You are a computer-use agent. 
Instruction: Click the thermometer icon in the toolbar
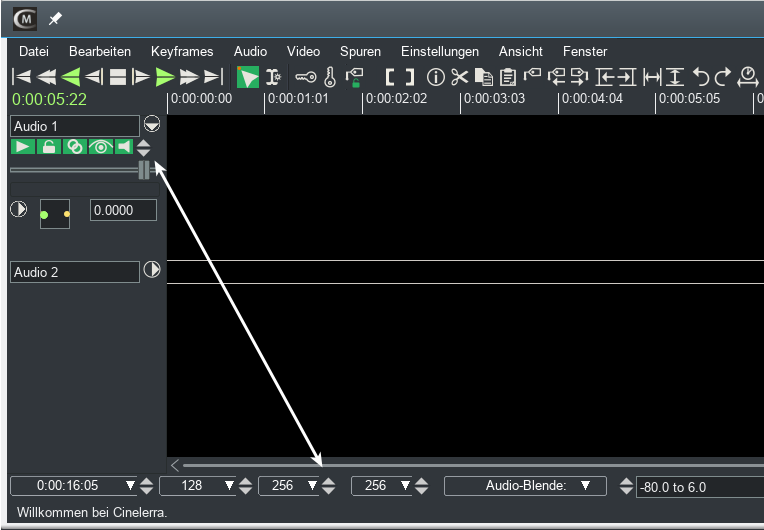click(330, 77)
